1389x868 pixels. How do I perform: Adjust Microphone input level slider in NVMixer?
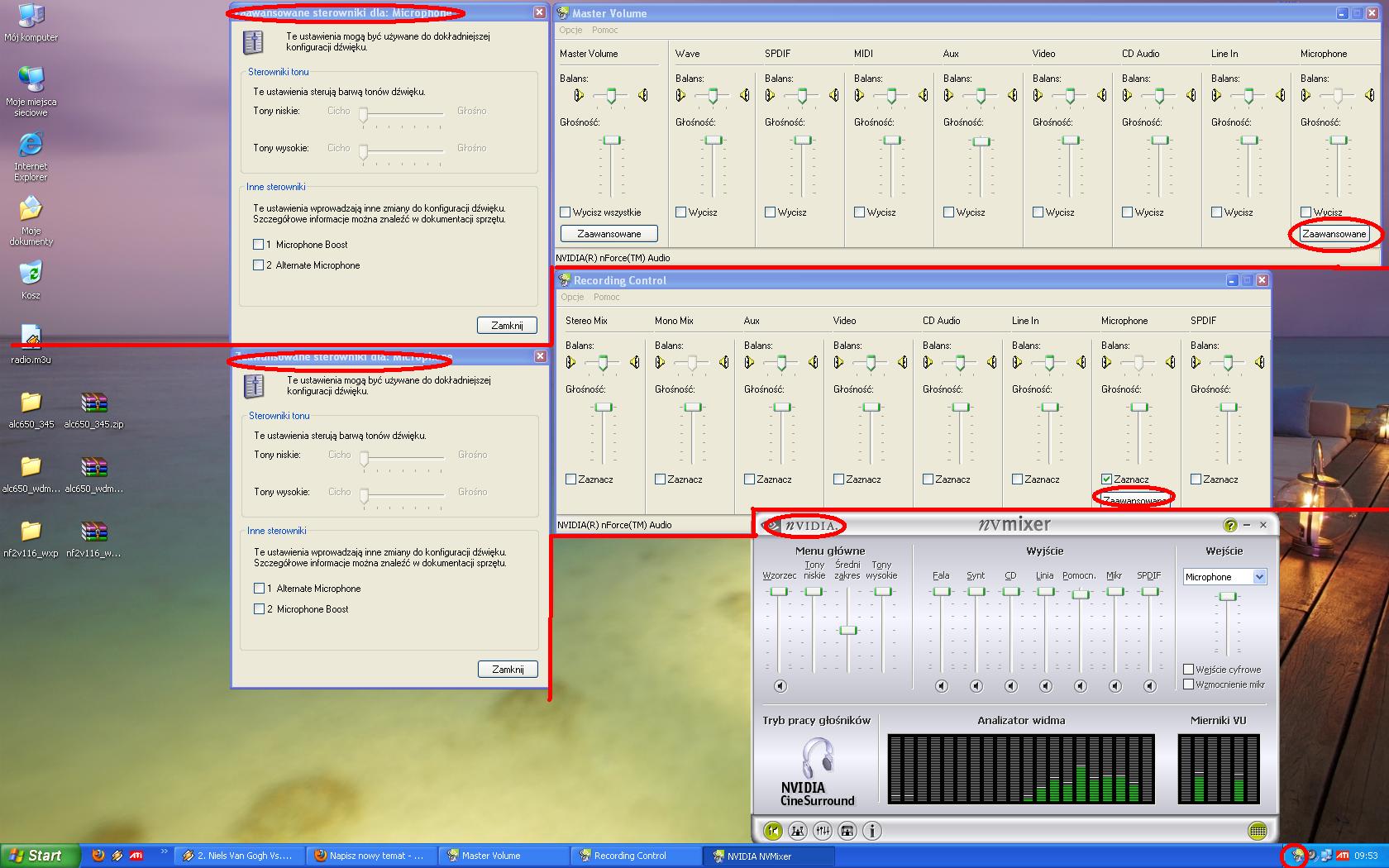pyautogui.click(x=1229, y=596)
